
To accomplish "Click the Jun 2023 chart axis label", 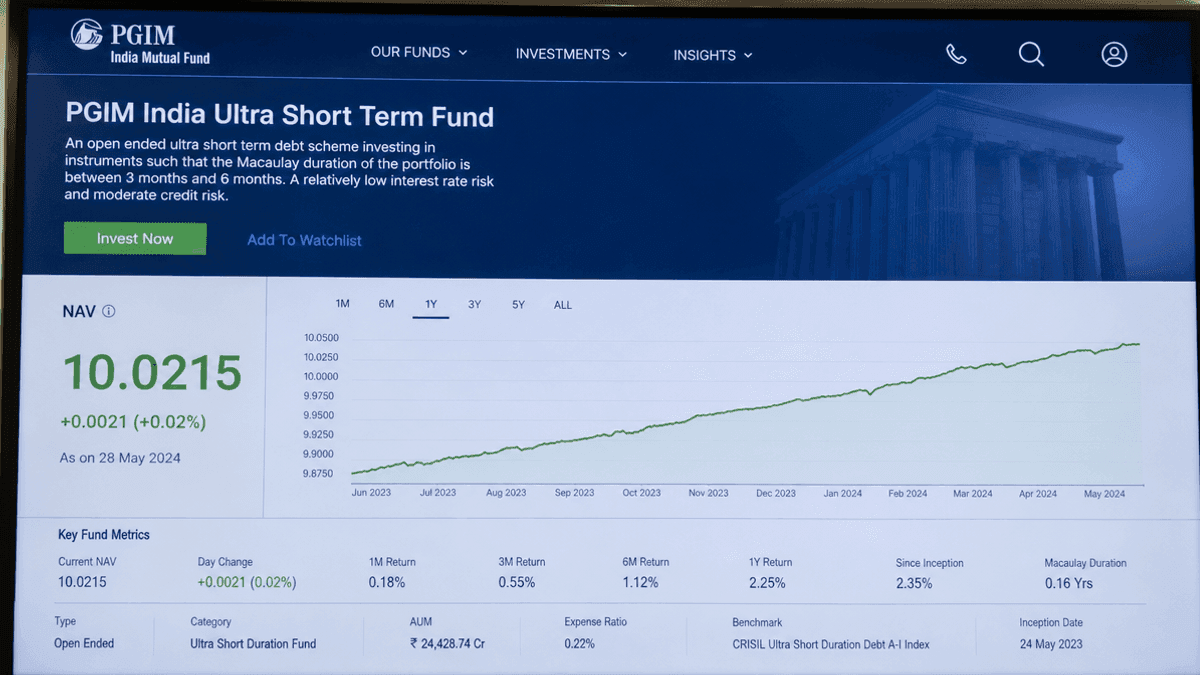I will (371, 492).
